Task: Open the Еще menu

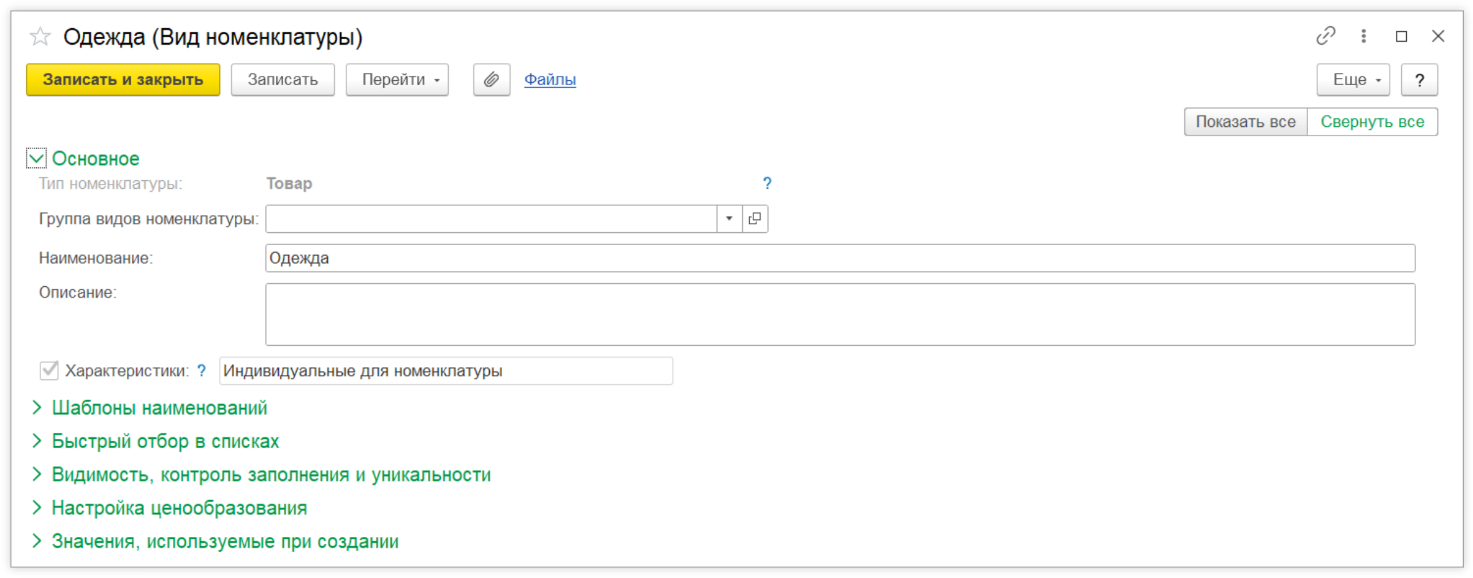Action: tap(1353, 80)
